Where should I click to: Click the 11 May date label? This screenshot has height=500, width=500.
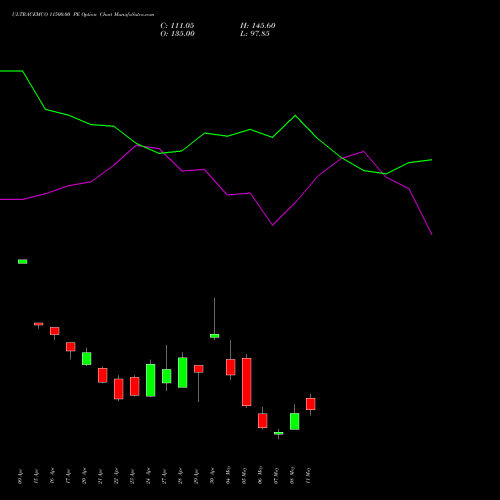(308, 475)
